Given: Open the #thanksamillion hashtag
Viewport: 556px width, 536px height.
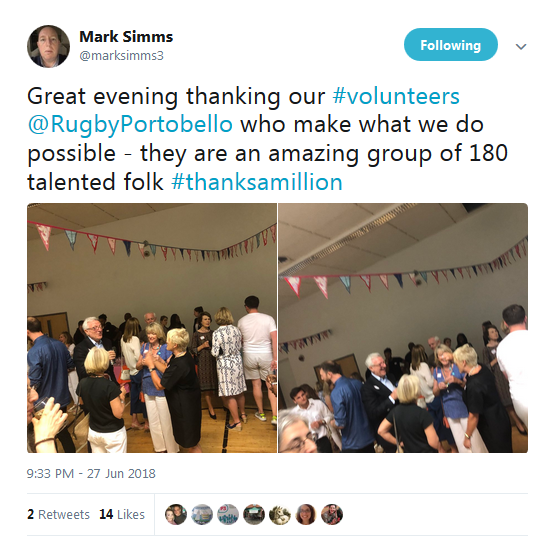Looking at the screenshot, I should (257, 182).
